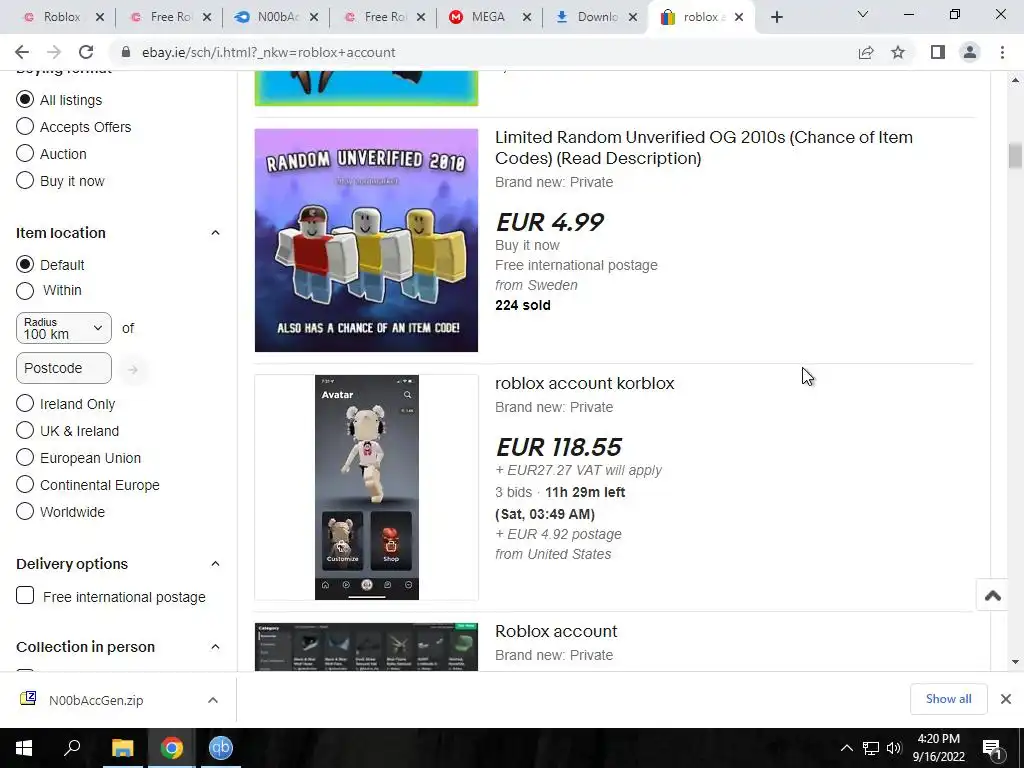This screenshot has width=1024, height=768.
Task: Open the Chrome three-dot menu
Action: tap(1002, 52)
